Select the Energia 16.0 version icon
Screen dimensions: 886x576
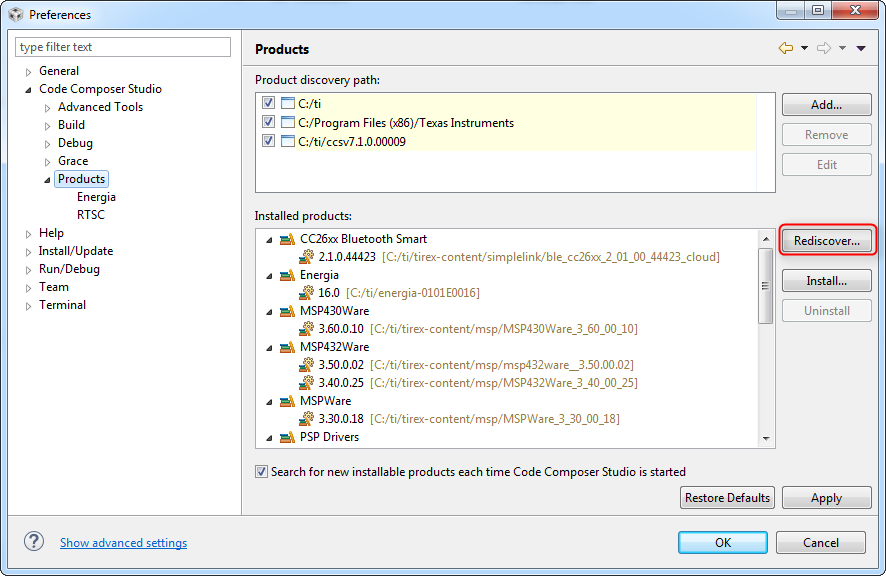point(306,293)
